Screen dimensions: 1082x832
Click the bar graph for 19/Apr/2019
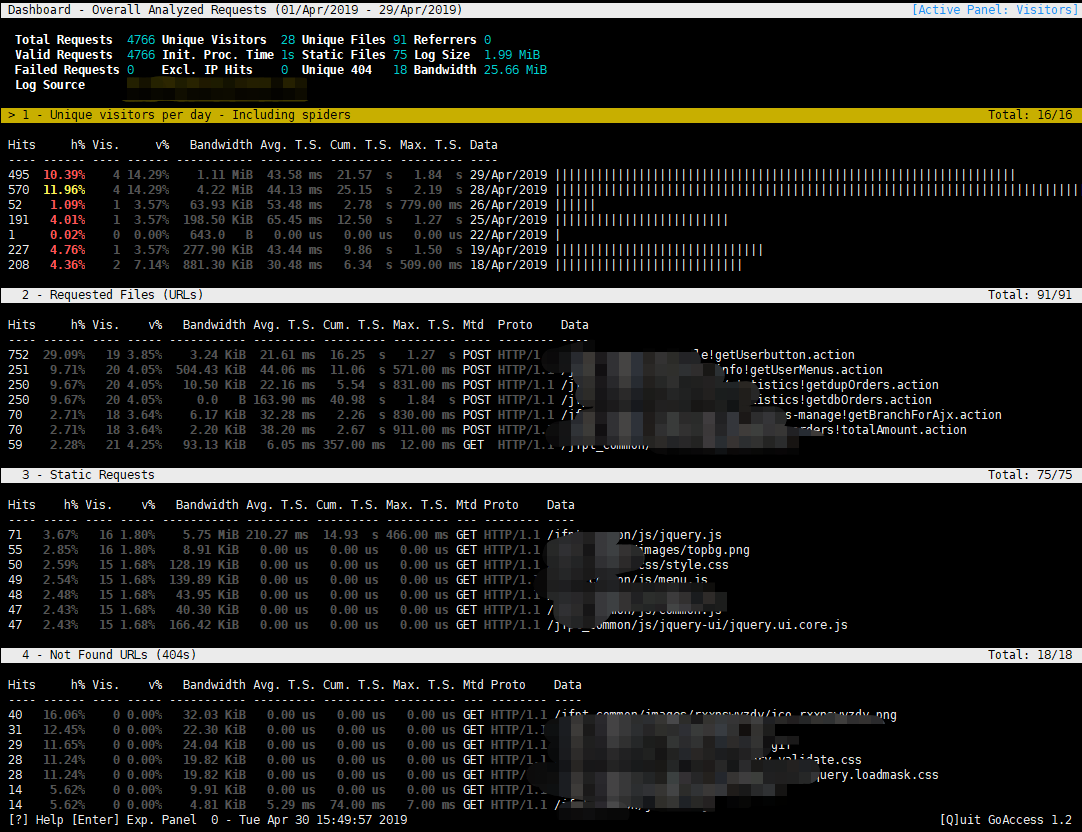660,250
